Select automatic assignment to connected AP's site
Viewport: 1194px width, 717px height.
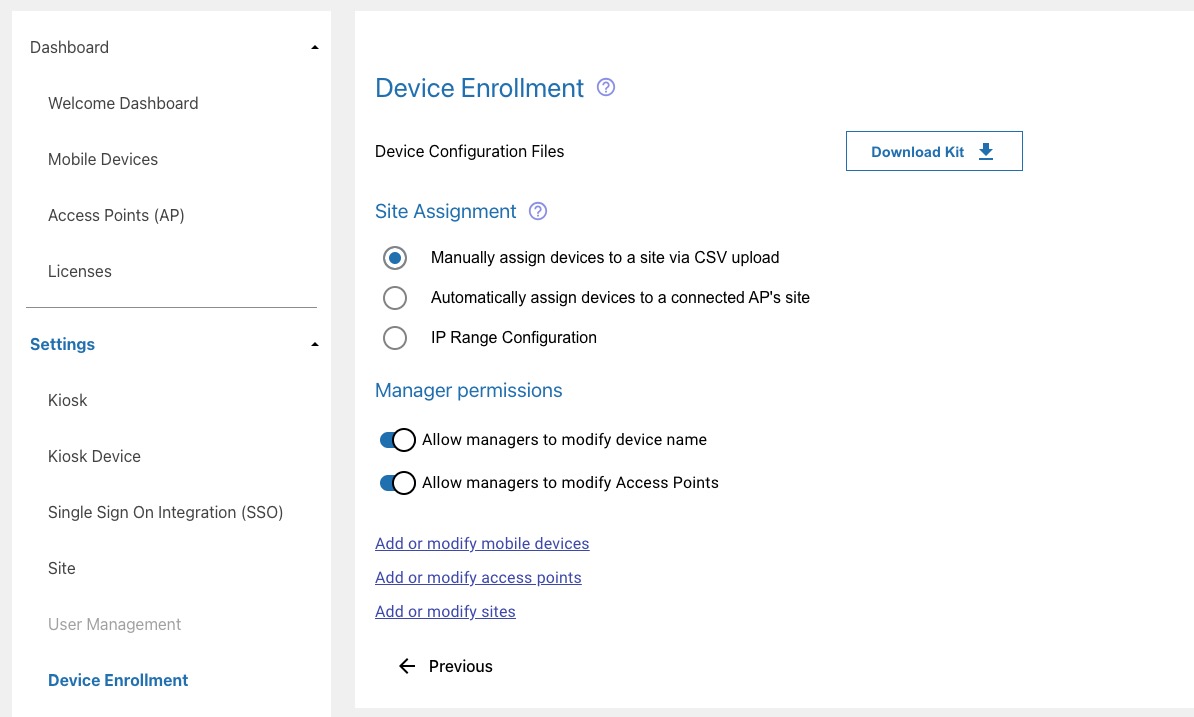click(395, 298)
